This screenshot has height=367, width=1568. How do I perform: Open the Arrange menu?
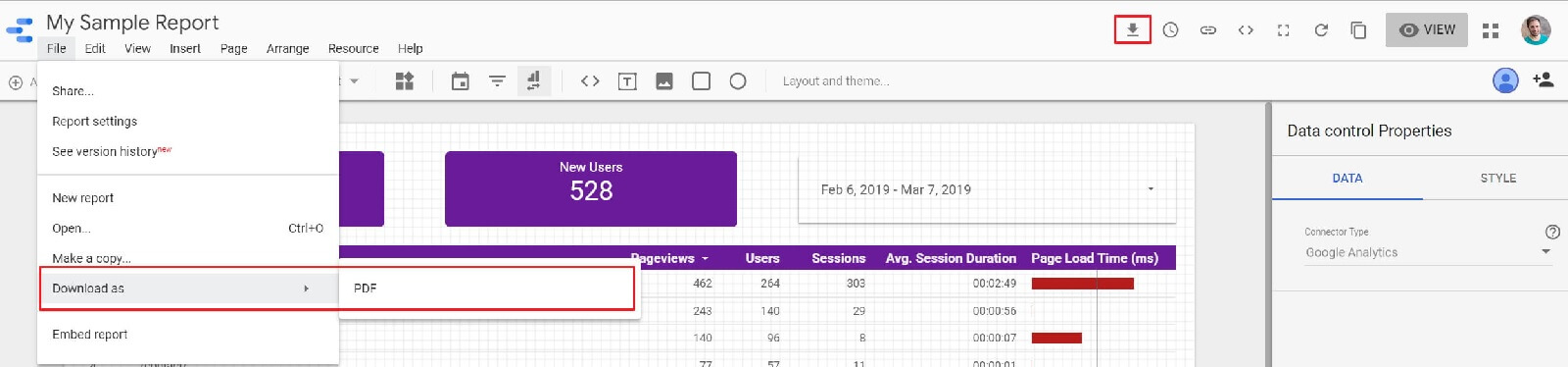click(x=287, y=48)
